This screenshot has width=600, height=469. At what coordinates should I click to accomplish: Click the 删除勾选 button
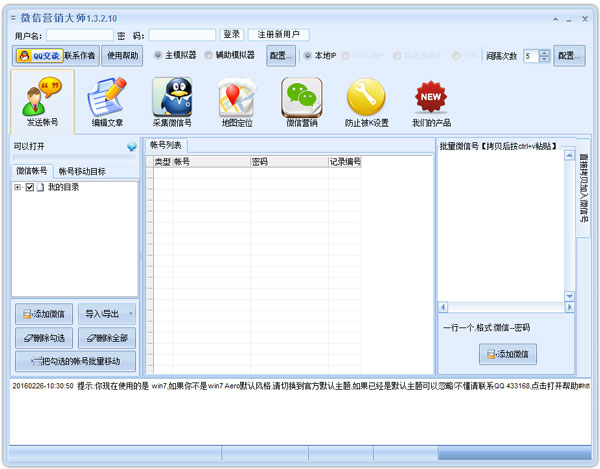click(x=44, y=338)
